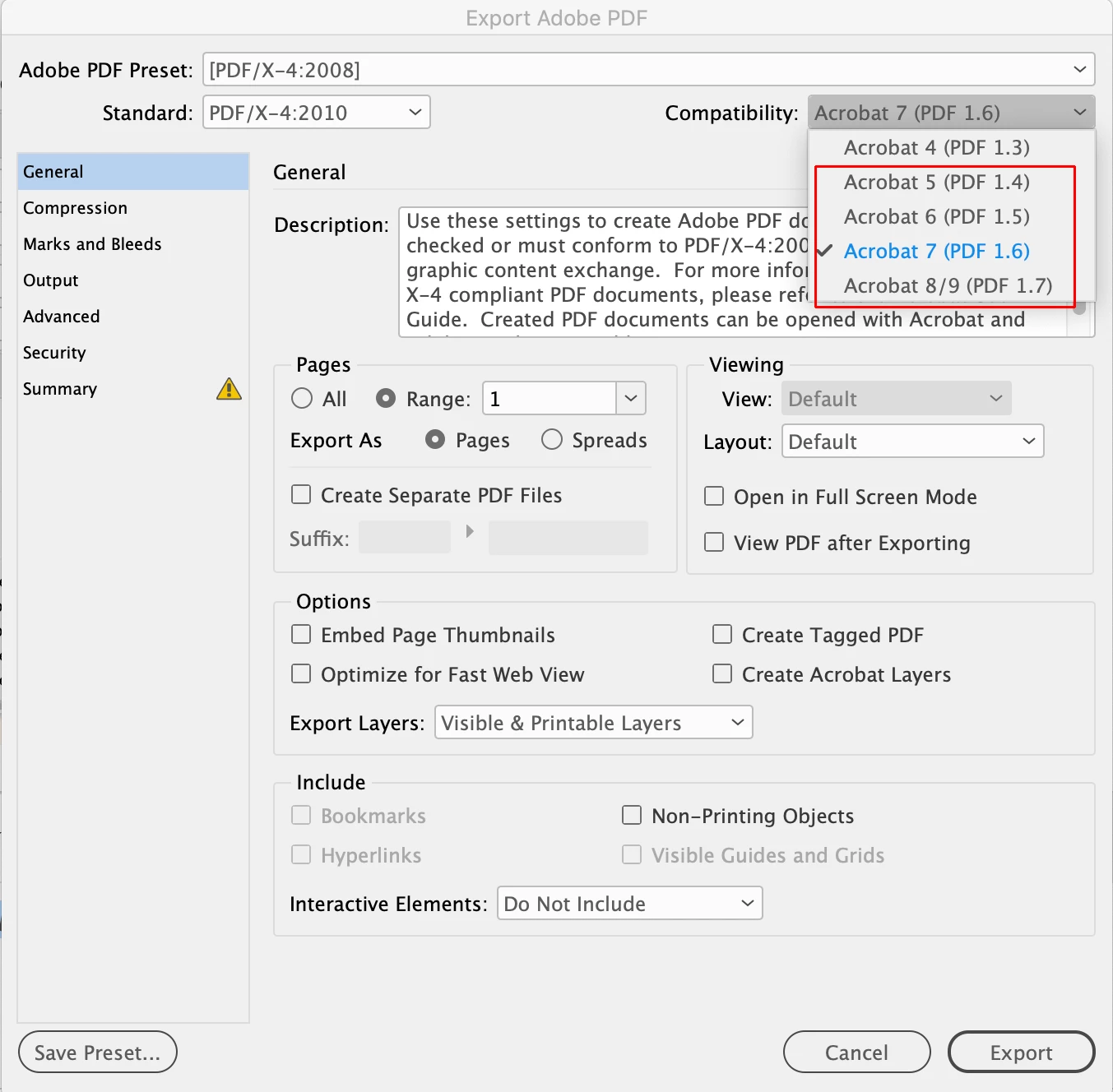Click the disabled Hyperlinks checkbox
The image size is (1113, 1092).
click(x=301, y=854)
